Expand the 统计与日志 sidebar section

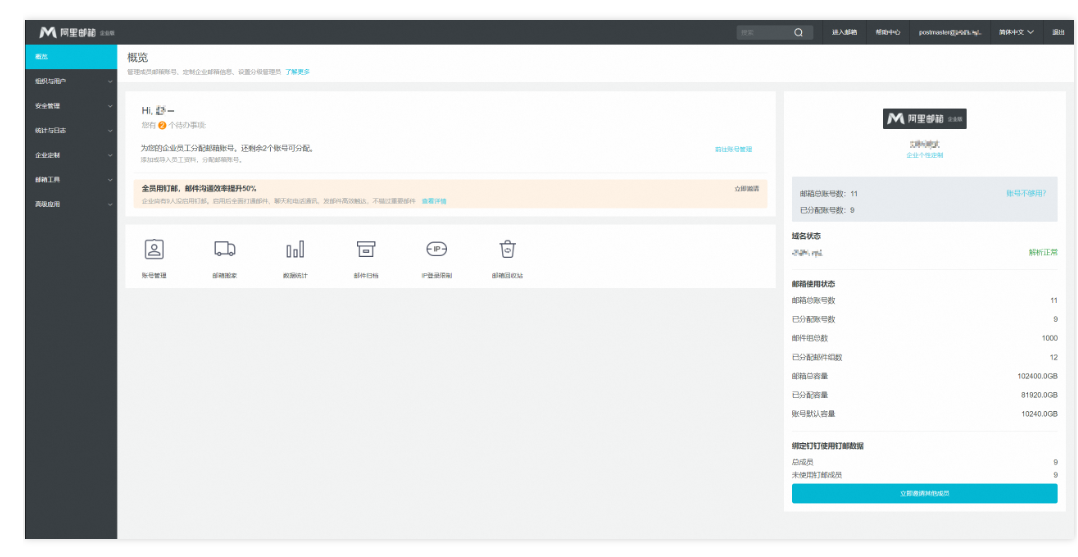click(70, 130)
